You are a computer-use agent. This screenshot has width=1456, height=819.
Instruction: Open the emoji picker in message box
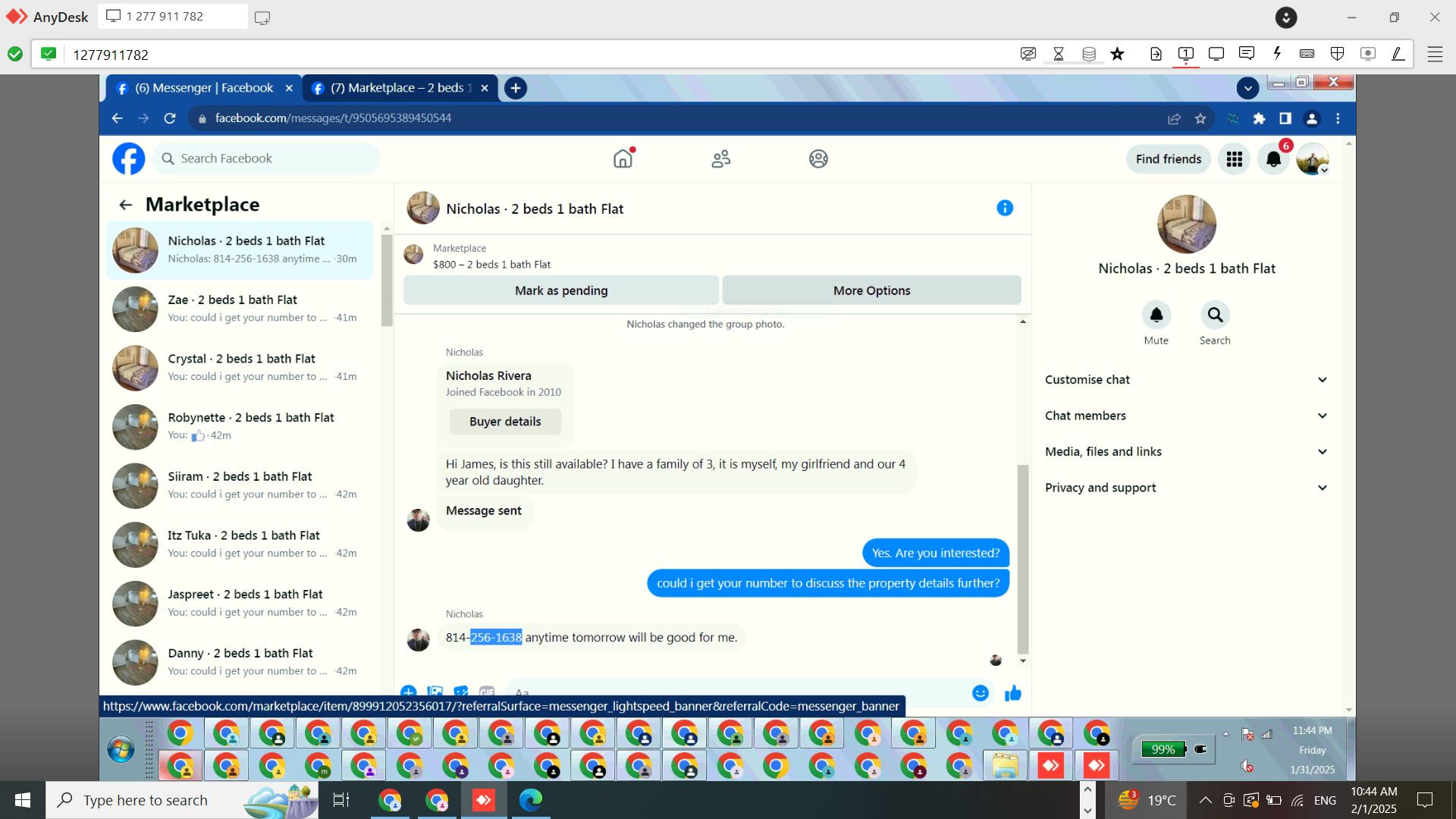980,692
